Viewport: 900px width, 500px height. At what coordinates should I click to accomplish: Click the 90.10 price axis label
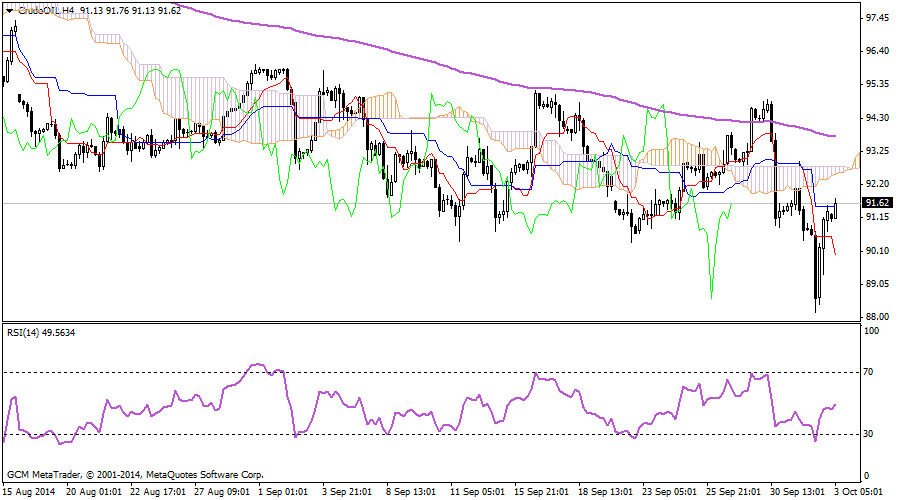click(879, 250)
